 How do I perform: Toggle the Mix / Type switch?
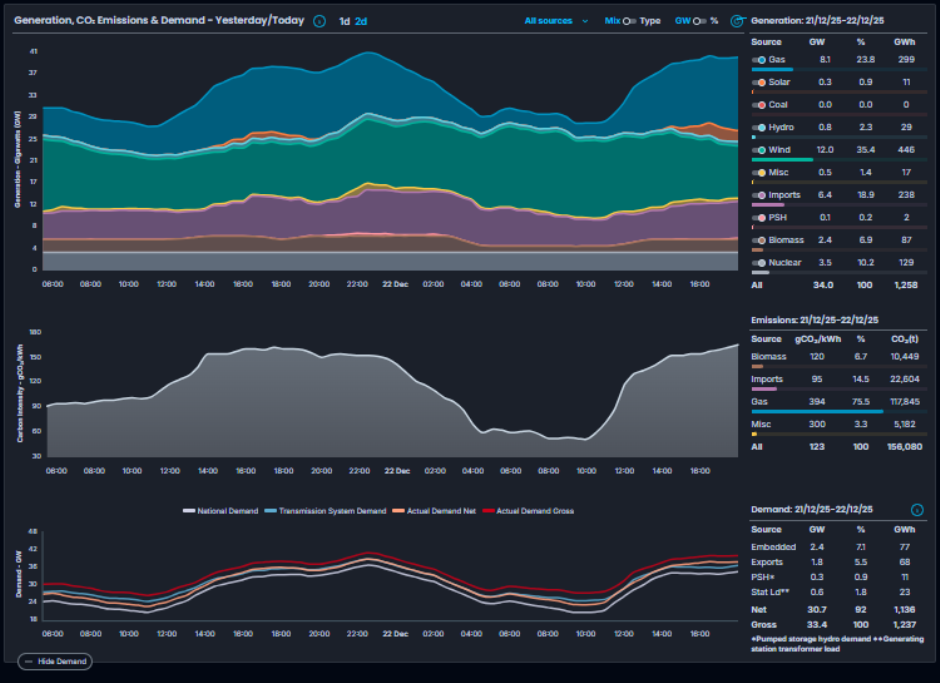[x=630, y=20]
